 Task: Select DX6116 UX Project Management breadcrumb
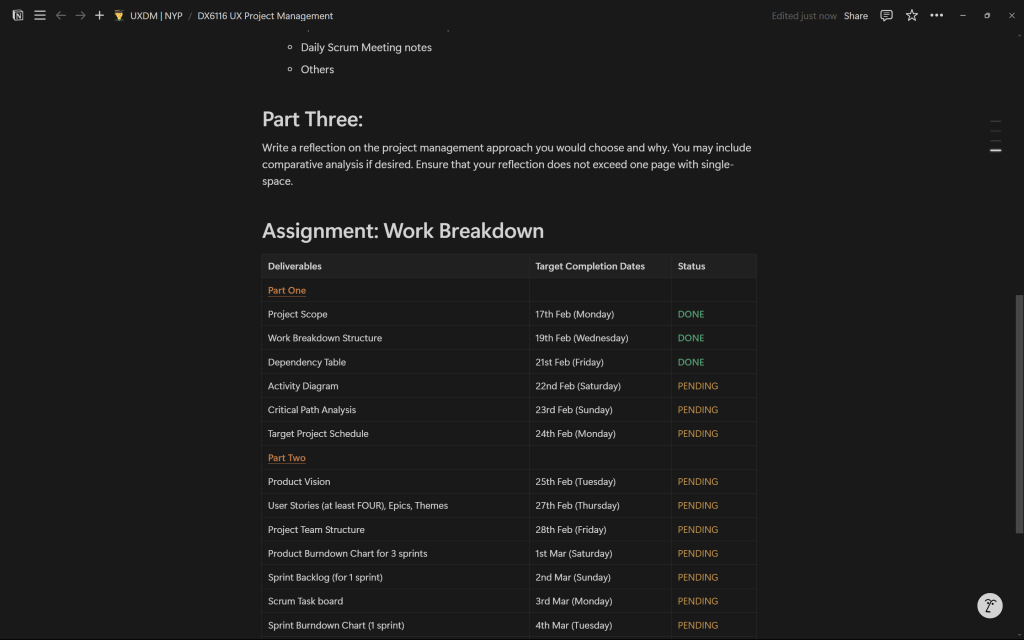click(265, 16)
